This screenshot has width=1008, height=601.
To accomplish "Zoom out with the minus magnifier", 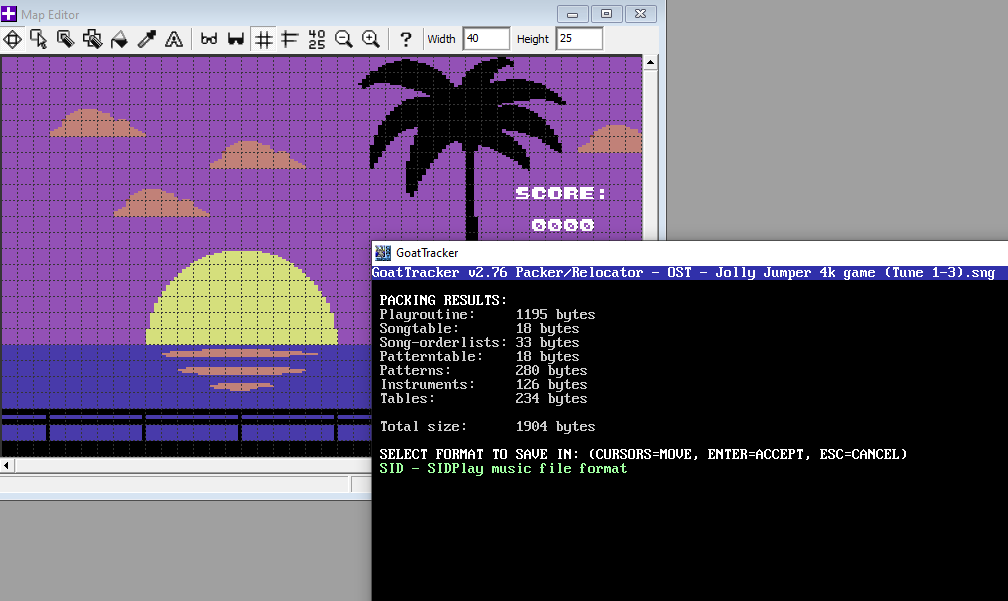I will tap(343, 39).
